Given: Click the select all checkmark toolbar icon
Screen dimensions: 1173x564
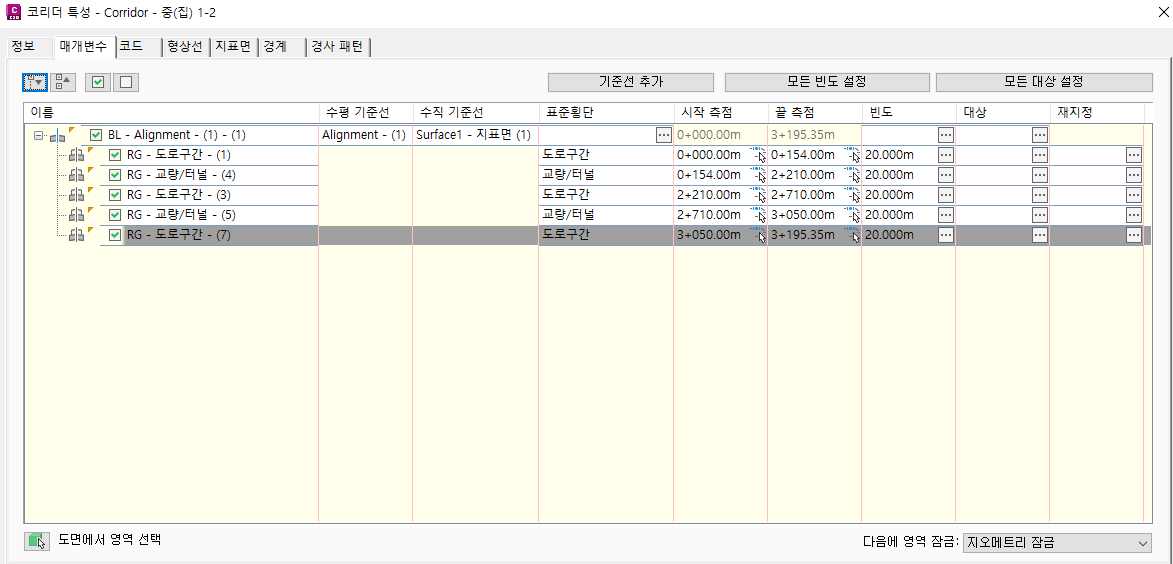Looking at the screenshot, I should click(x=98, y=82).
